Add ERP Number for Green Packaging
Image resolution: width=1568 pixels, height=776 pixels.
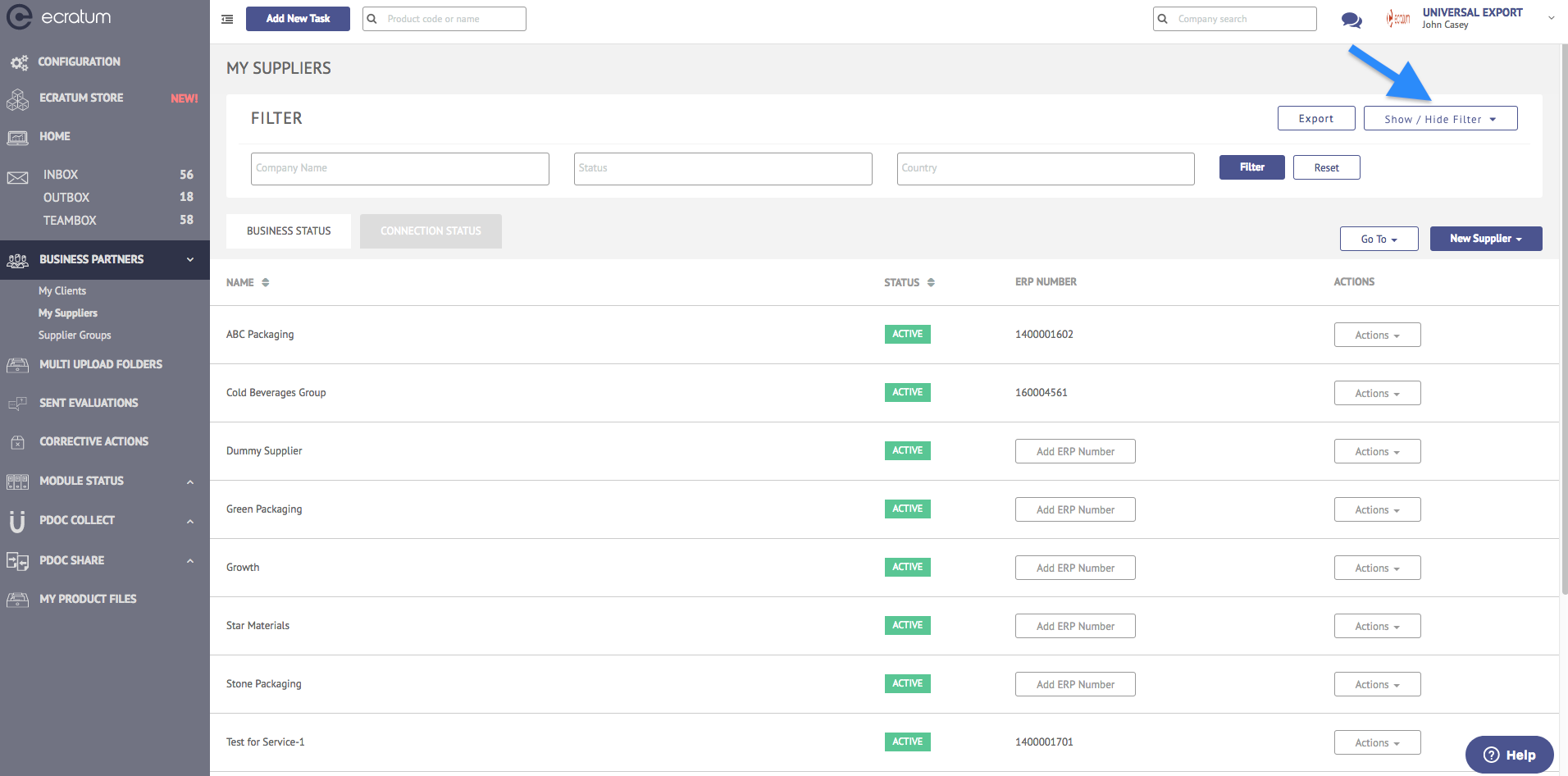tap(1075, 509)
